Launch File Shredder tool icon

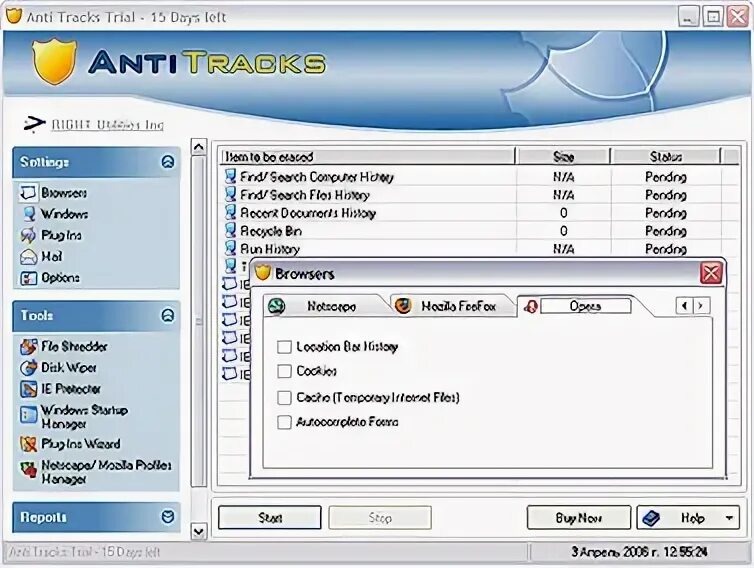[28, 346]
